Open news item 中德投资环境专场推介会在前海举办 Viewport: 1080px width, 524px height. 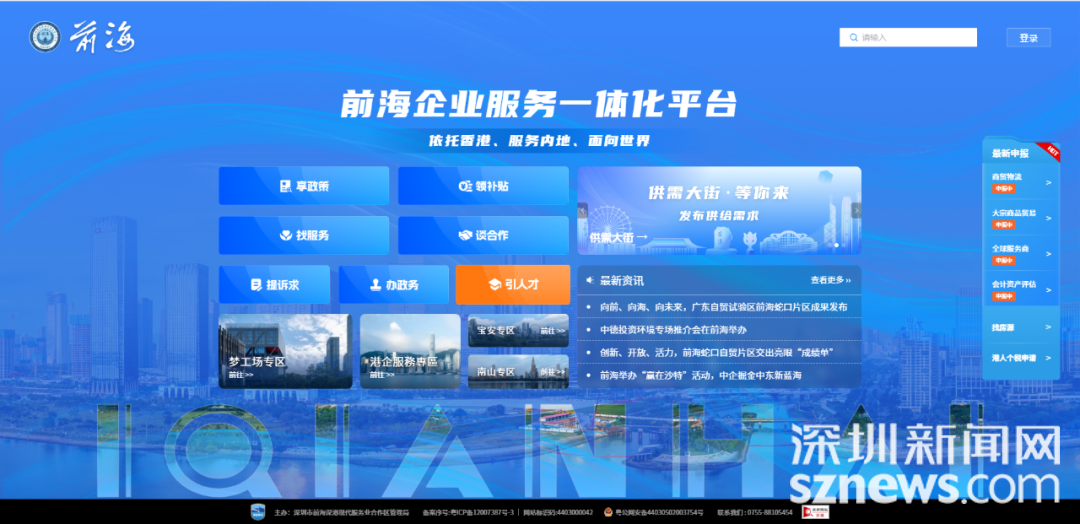673,329
